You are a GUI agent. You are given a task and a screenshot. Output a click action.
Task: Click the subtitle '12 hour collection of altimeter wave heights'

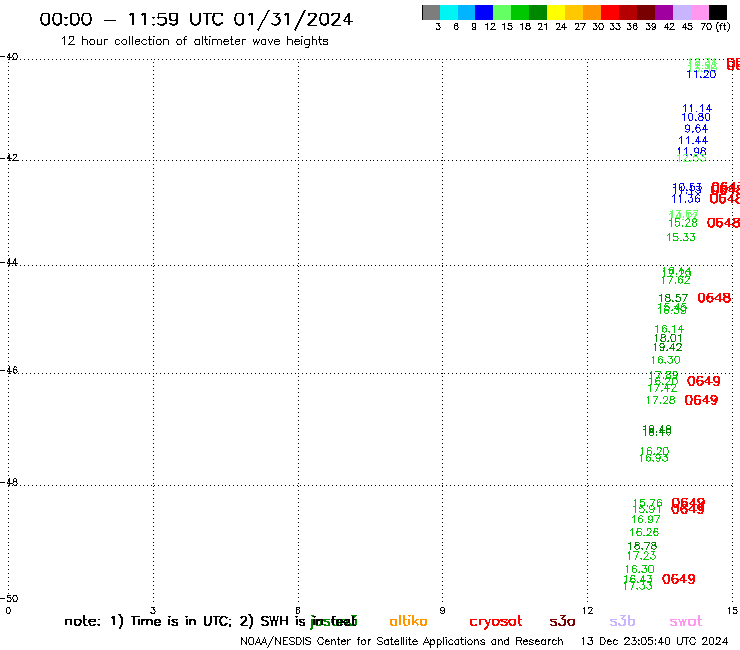pyautogui.click(x=194, y=41)
